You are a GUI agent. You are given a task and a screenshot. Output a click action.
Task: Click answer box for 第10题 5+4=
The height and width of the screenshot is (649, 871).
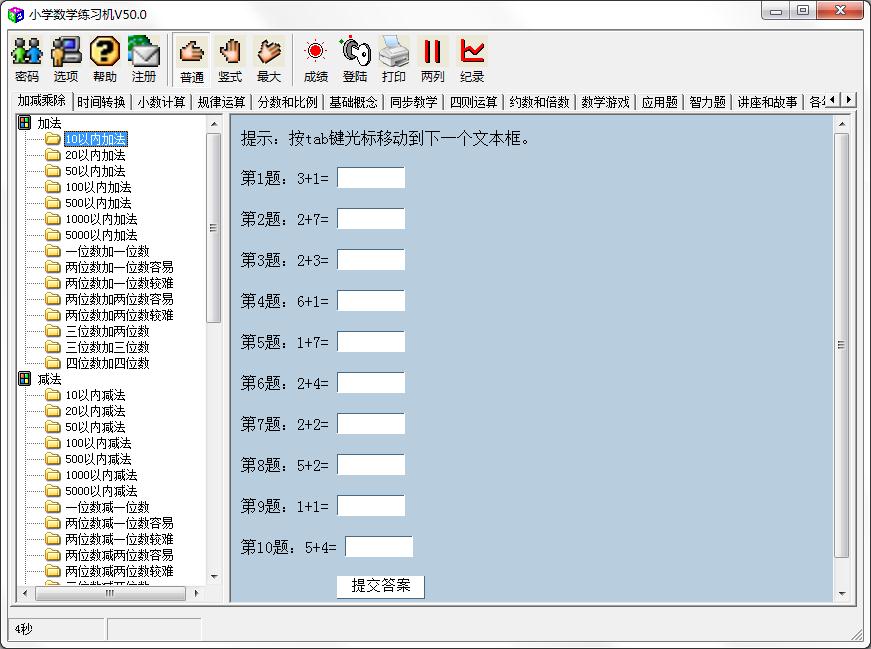click(x=379, y=547)
